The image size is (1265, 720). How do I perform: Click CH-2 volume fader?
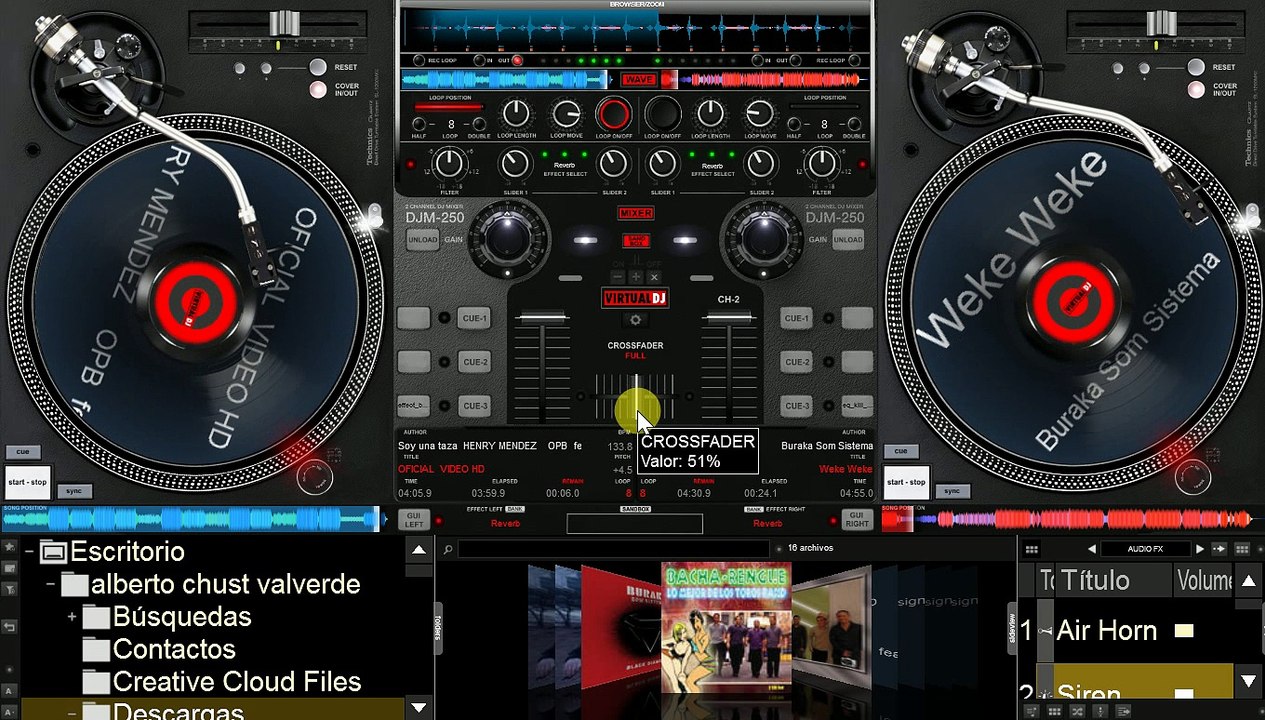[x=729, y=319]
